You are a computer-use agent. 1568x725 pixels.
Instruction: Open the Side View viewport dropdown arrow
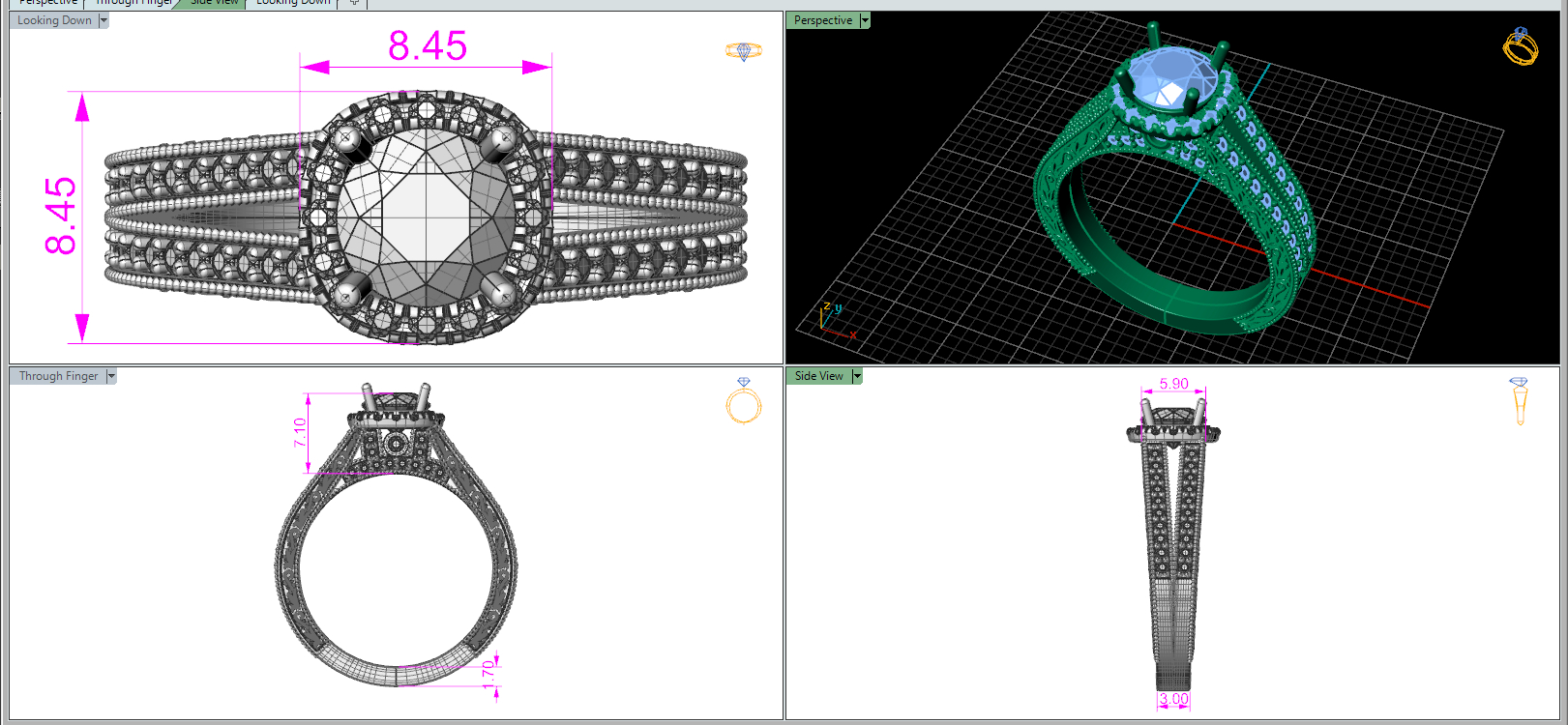point(857,376)
